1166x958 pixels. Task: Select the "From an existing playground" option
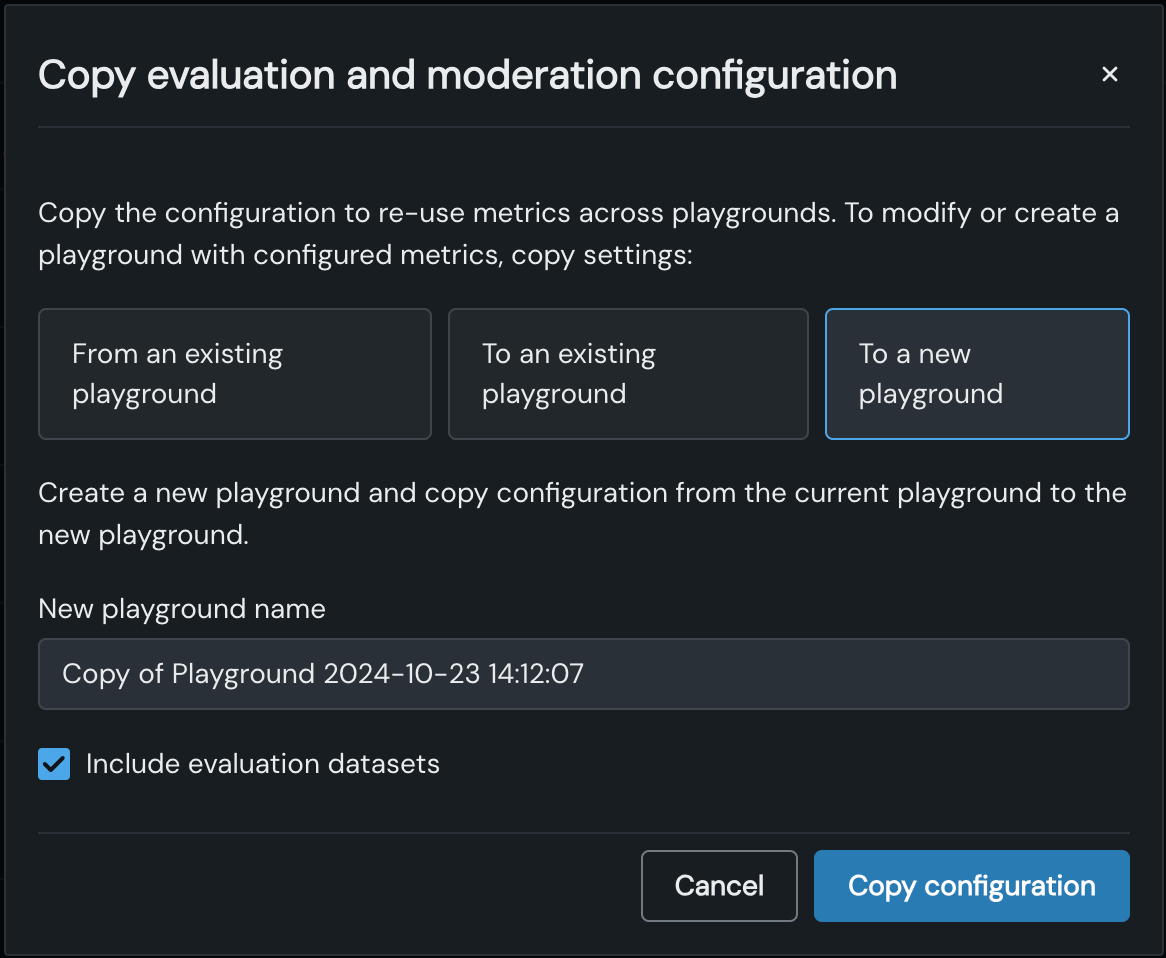pyautogui.click(x=234, y=374)
